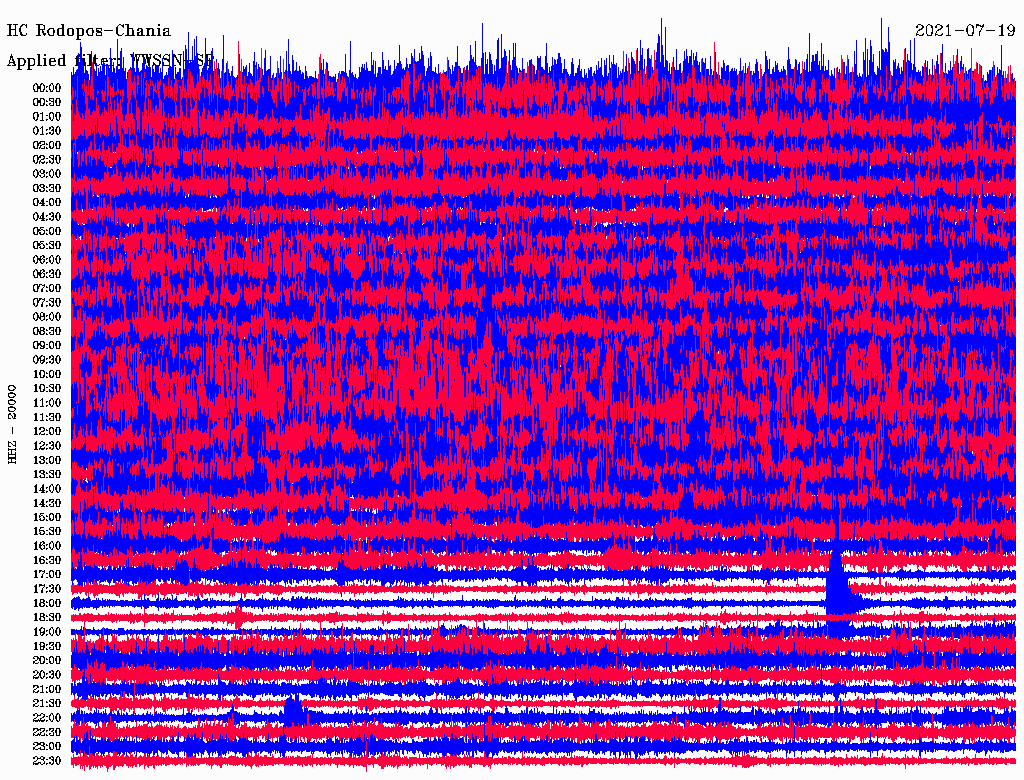Click the large blue seismic event spike
This screenshot has height=780, width=1024.
click(837, 585)
